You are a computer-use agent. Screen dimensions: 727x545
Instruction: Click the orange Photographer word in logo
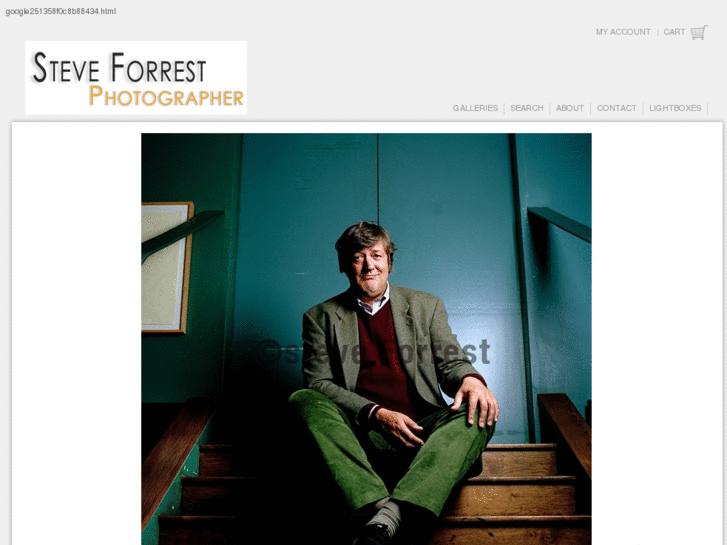point(166,96)
